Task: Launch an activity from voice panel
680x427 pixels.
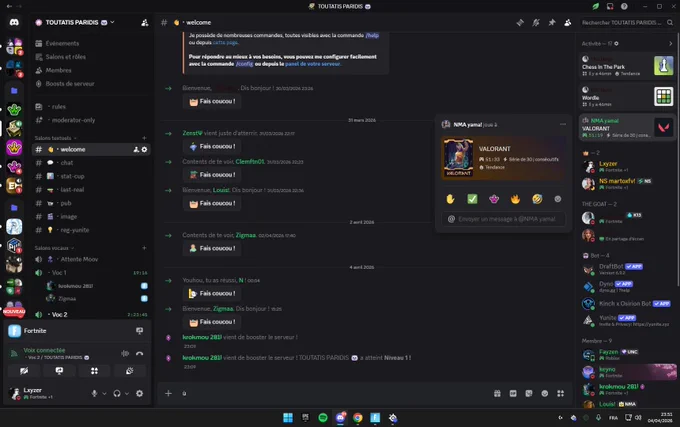Action: click(x=94, y=371)
